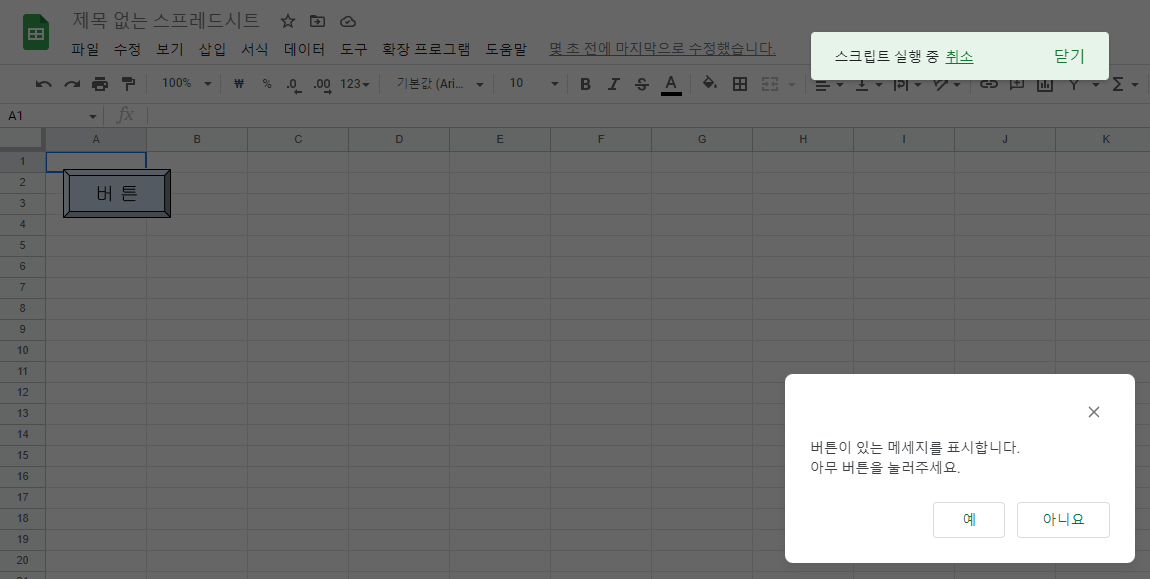This screenshot has height=579, width=1150.
Task: Click 예 in the message dialog
Action: point(969,520)
